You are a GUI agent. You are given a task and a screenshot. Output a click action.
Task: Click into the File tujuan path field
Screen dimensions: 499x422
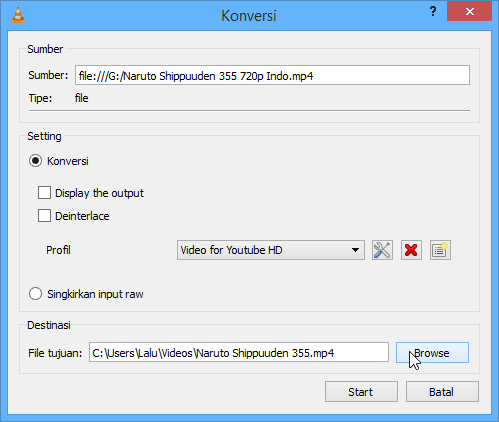[x=239, y=352]
